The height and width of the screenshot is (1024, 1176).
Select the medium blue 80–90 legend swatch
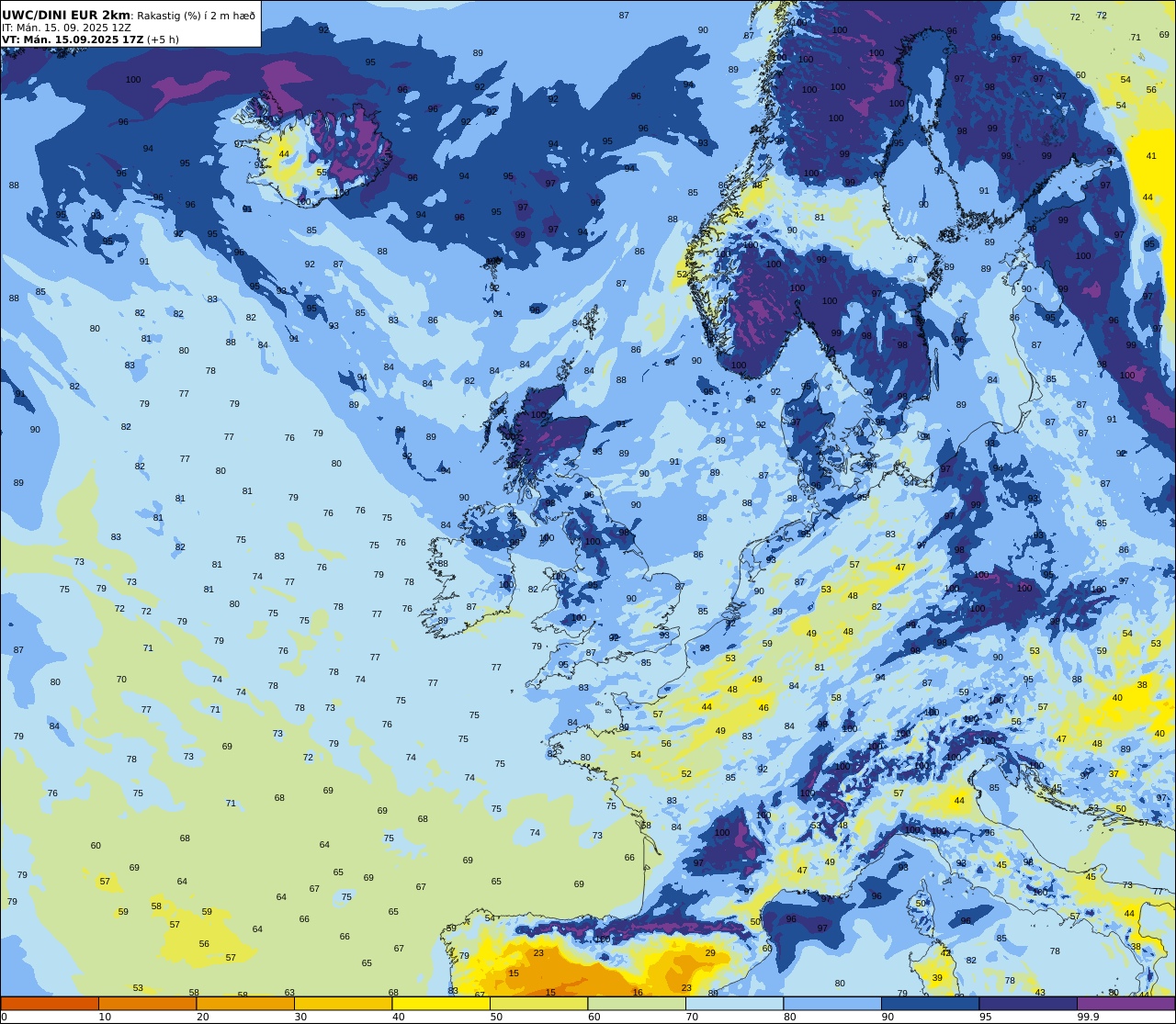[x=832, y=1003]
